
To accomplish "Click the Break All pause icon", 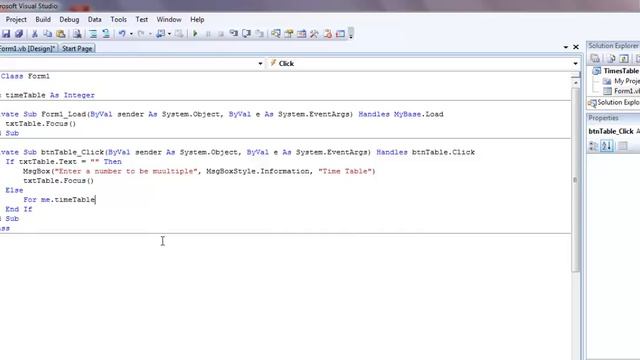I will [208, 34].
